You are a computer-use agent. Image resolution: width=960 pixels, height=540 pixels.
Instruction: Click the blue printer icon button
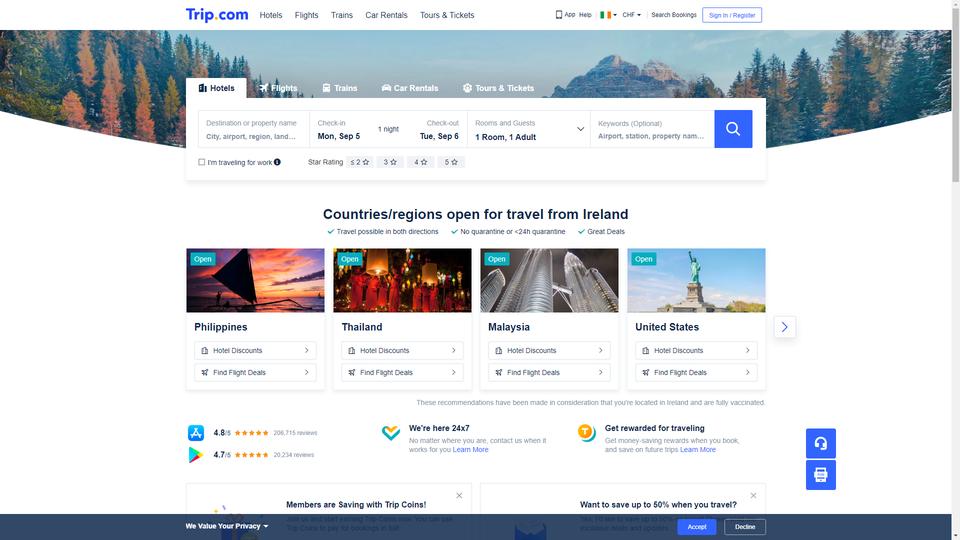coord(820,474)
